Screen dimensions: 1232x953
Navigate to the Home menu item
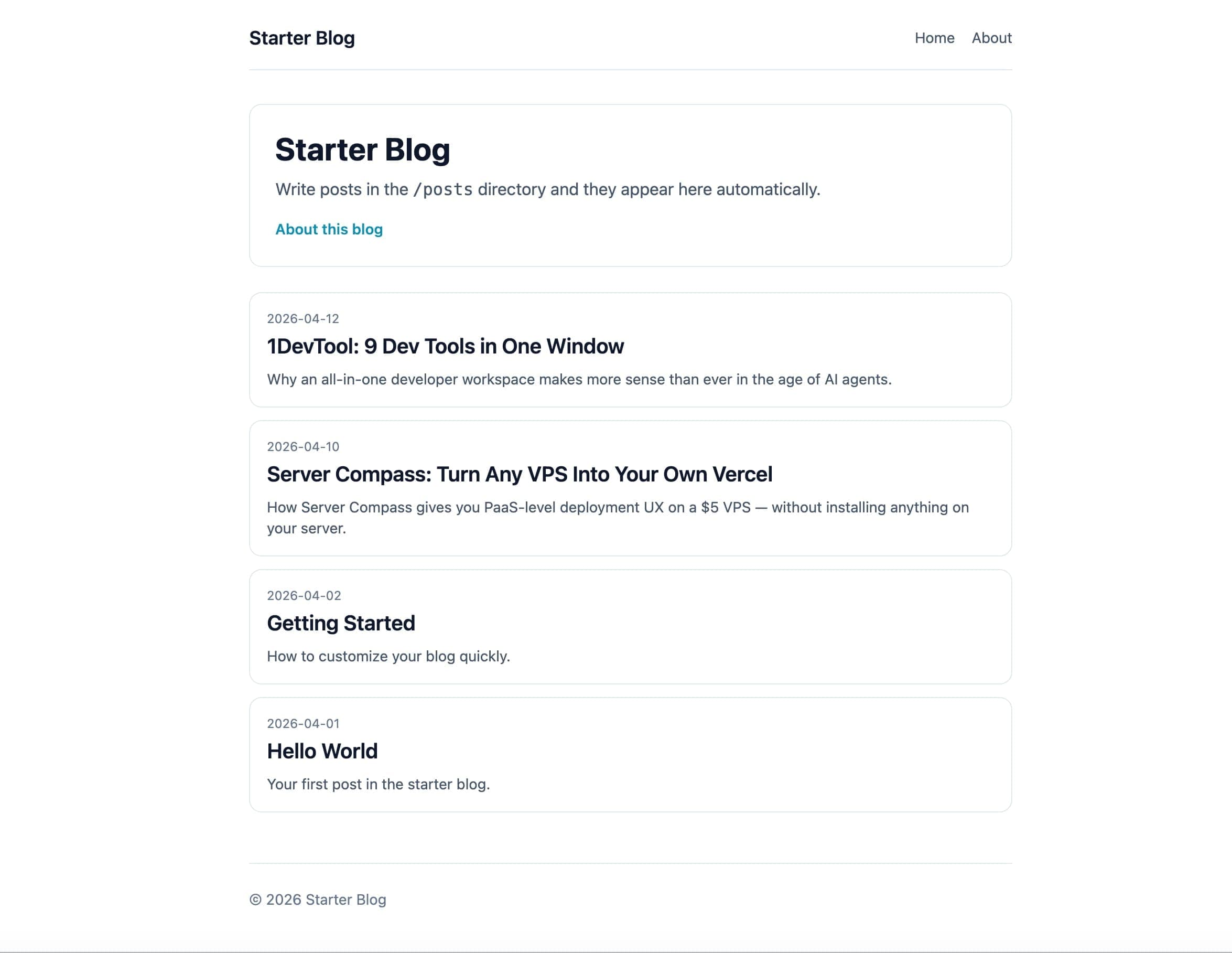[x=934, y=38]
